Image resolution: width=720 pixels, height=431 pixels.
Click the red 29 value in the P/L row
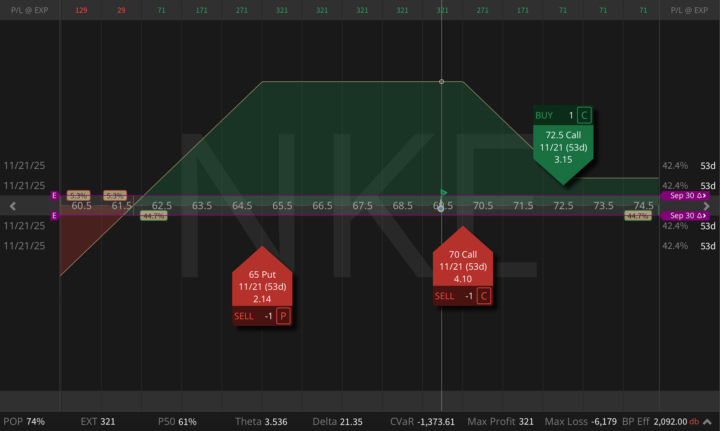[x=121, y=10]
